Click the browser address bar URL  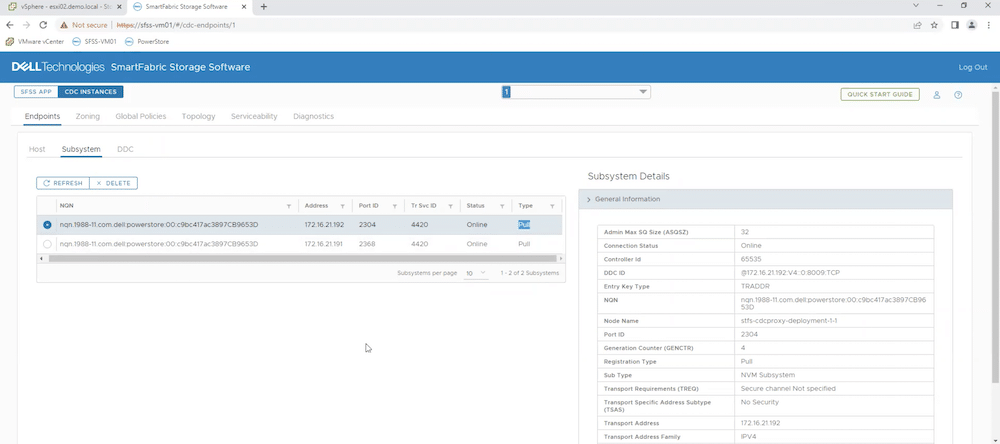pyautogui.click(x=176, y=25)
